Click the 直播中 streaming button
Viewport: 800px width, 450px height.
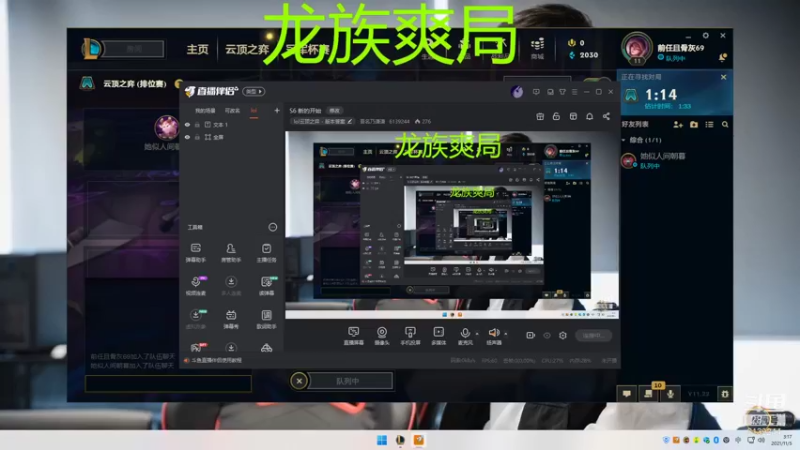tap(593, 335)
